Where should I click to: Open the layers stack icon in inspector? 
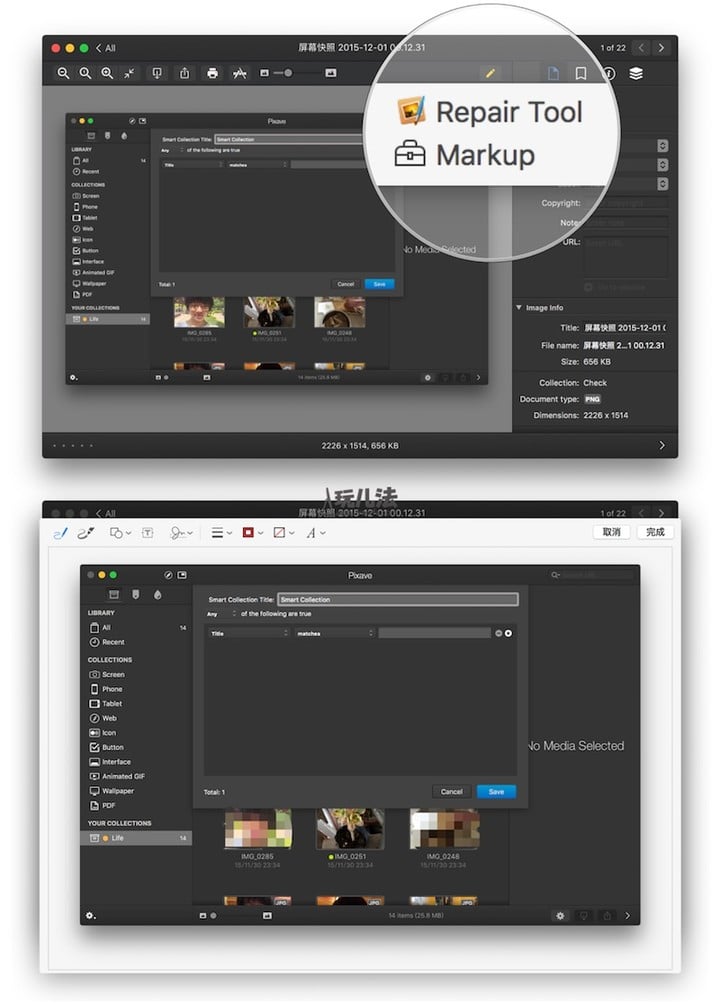click(x=636, y=73)
